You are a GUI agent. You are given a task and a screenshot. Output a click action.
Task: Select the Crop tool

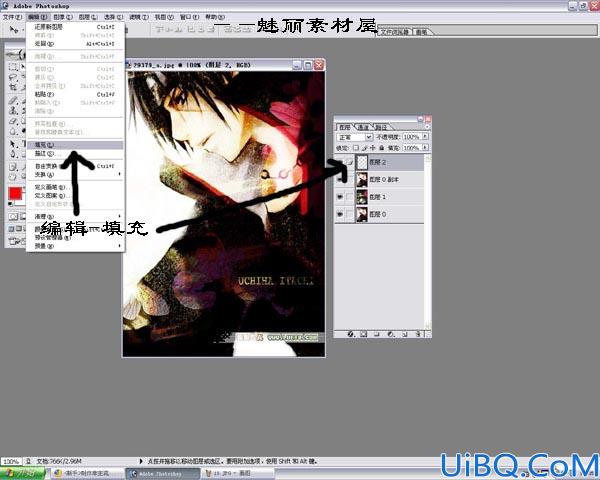point(13,87)
